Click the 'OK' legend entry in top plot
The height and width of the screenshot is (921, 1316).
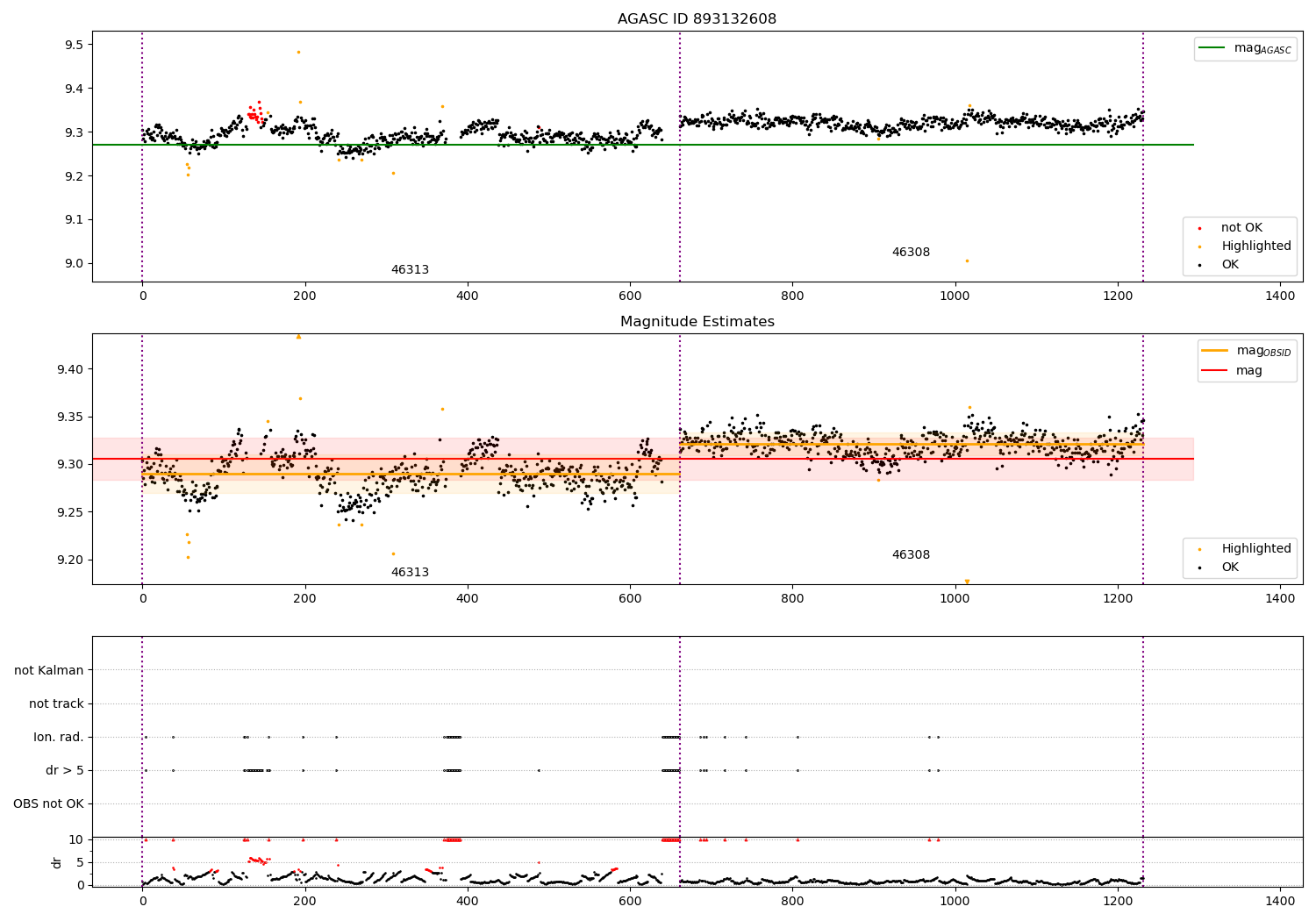click(x=1230, y=265)
